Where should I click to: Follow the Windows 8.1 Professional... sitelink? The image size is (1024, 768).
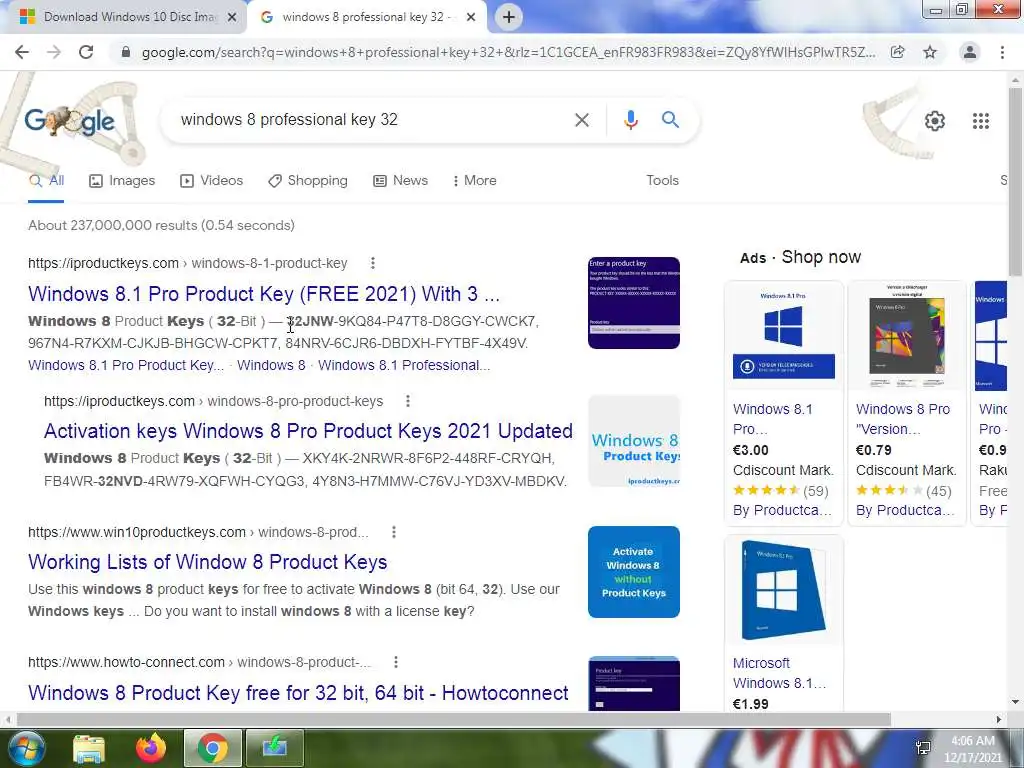(x=404, y=365)
